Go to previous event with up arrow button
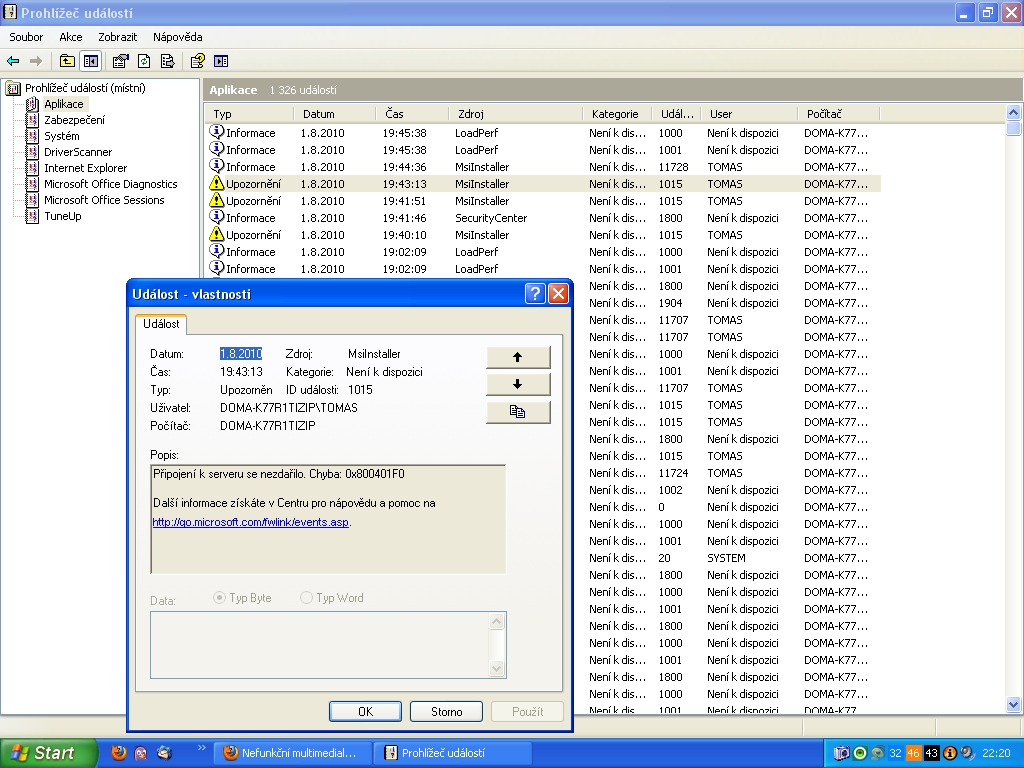Screen dimensions: 1024x768 [x=518, y=357]
